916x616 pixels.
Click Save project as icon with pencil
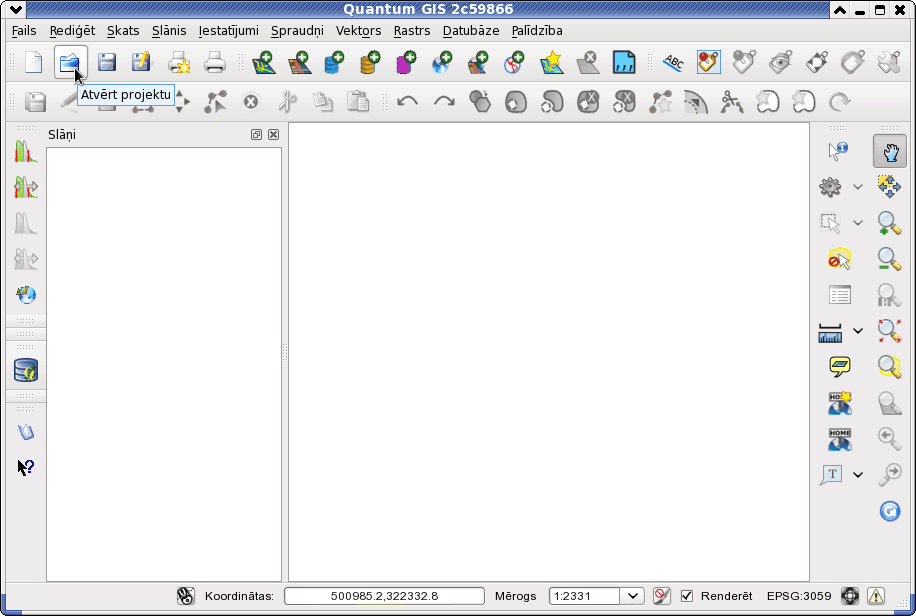(x=141, y=62)
